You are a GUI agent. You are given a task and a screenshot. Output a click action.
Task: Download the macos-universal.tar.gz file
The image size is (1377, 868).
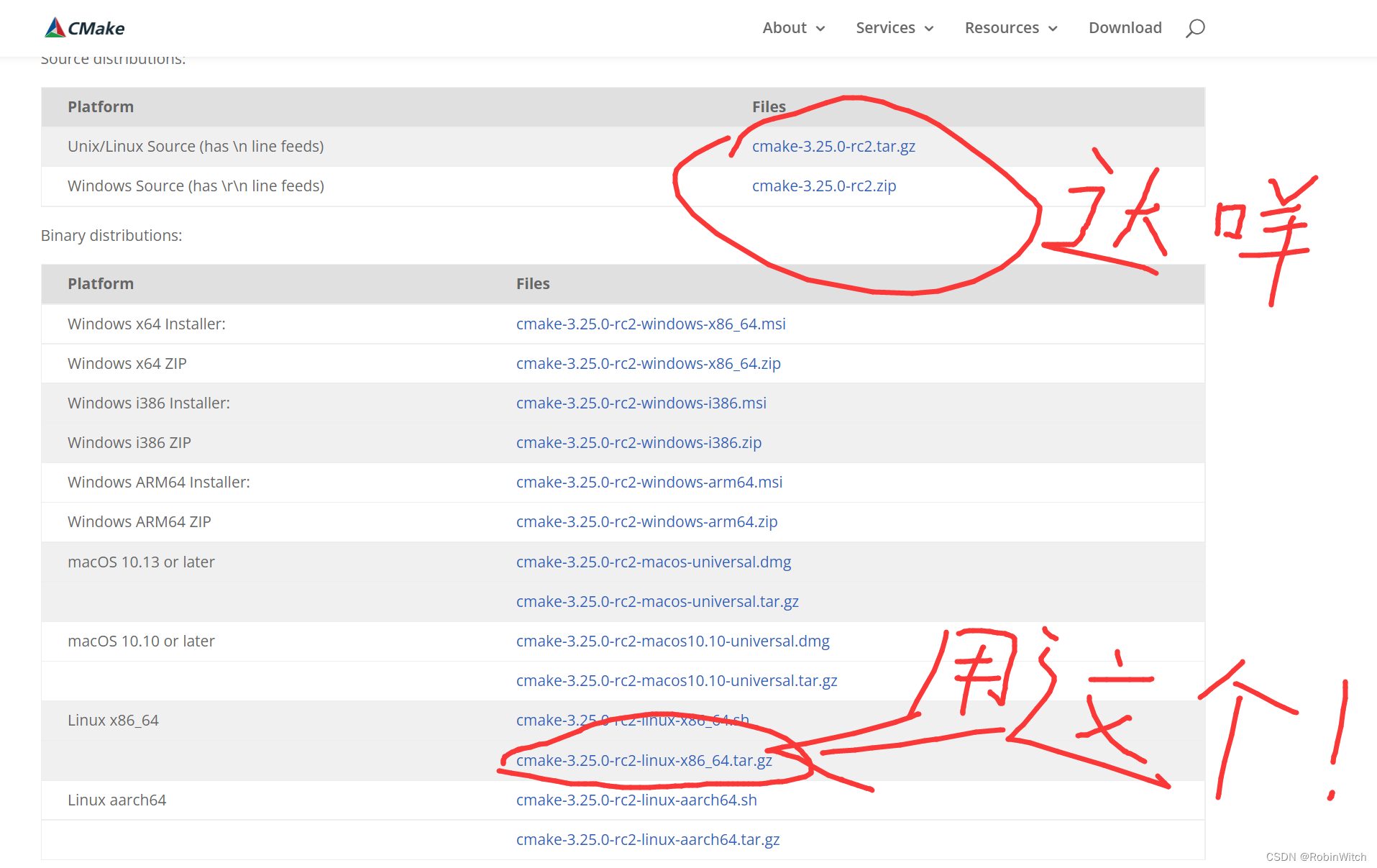[657, 602]
